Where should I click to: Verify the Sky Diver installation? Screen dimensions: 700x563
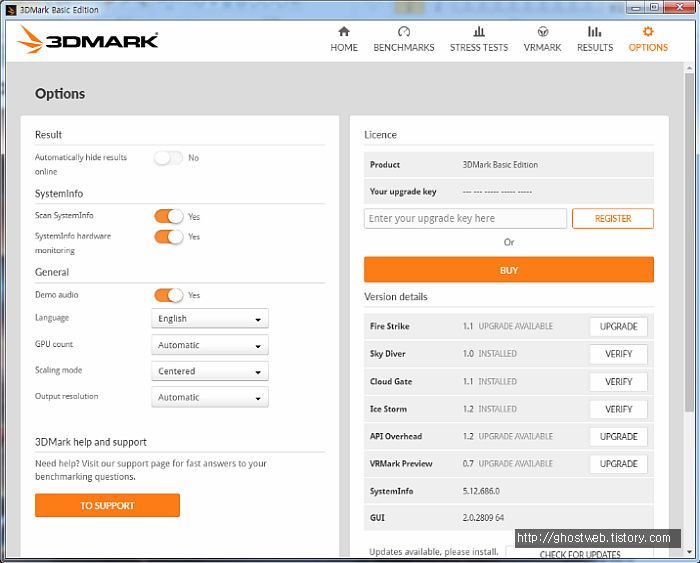click(618, 354)
